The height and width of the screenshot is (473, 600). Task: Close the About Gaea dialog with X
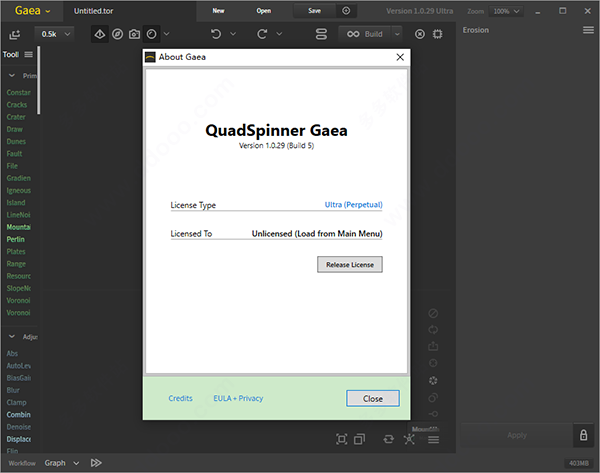point(400,57)
